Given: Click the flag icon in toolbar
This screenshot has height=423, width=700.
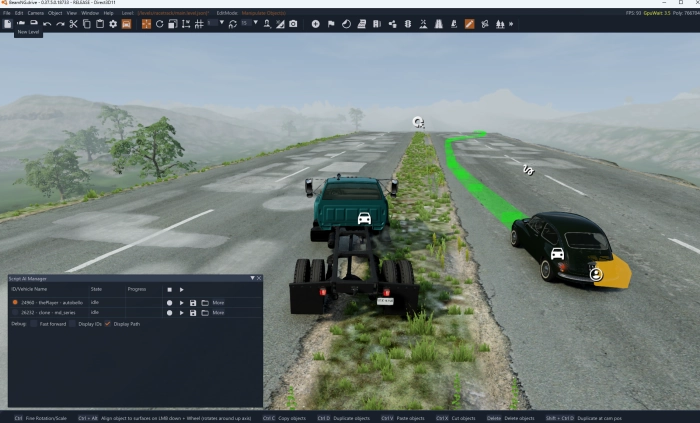Looking at the screenshot, I should [331, 23].
